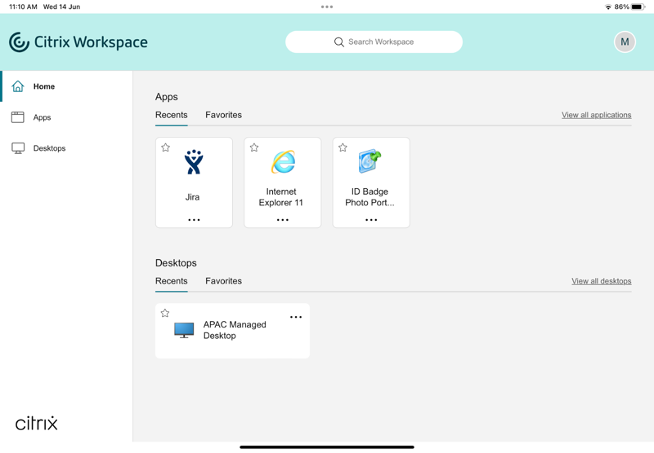Open the Jira app icon

(x=194, y=162)
